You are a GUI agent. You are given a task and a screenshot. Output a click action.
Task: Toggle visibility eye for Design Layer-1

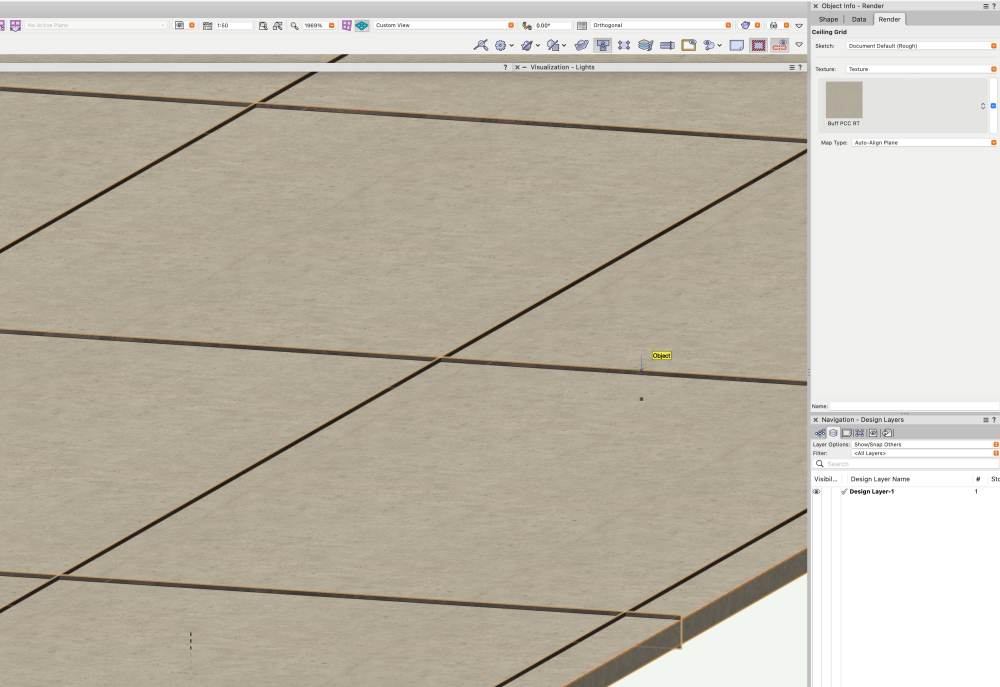click(x=818, y=491)
